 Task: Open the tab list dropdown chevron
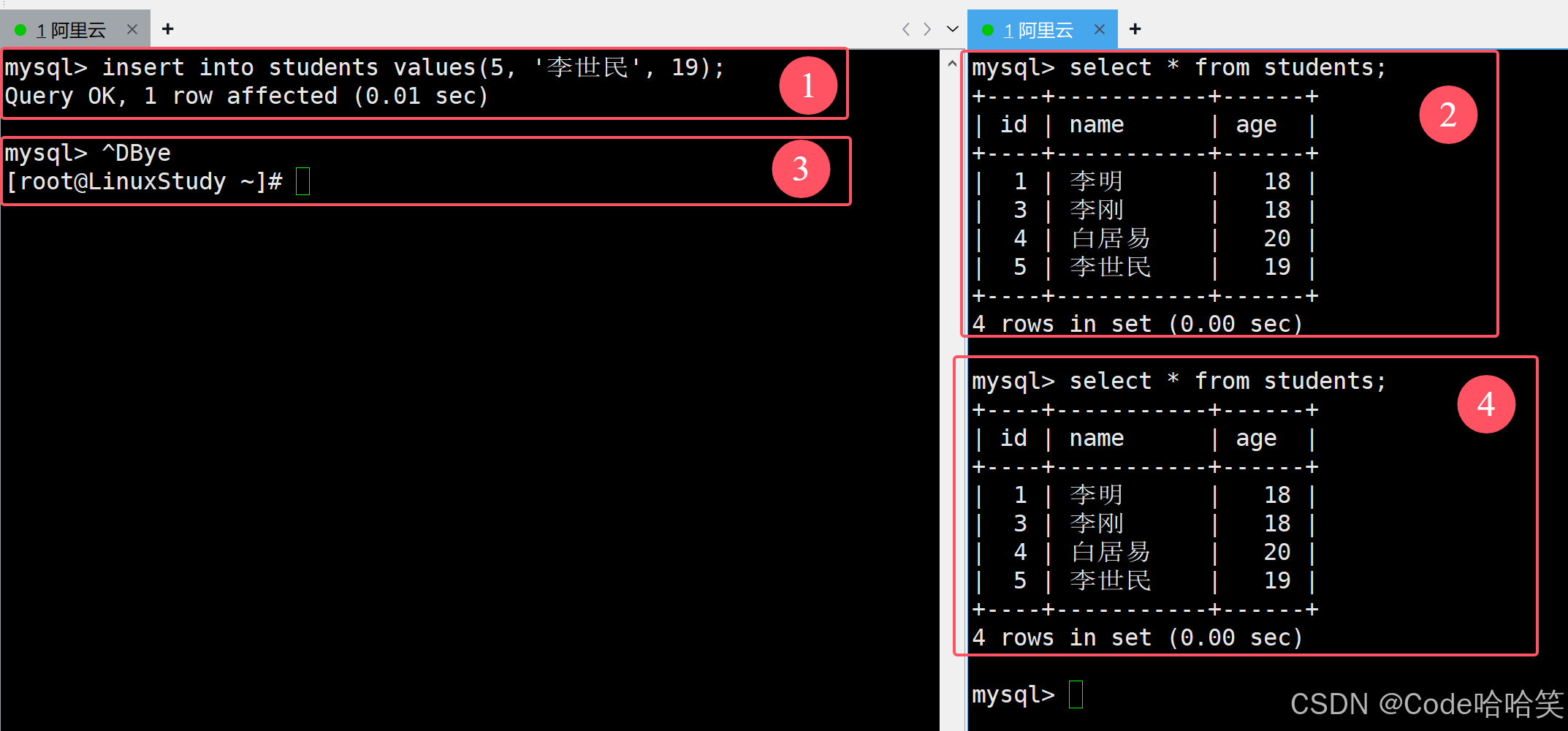(953, 29)
